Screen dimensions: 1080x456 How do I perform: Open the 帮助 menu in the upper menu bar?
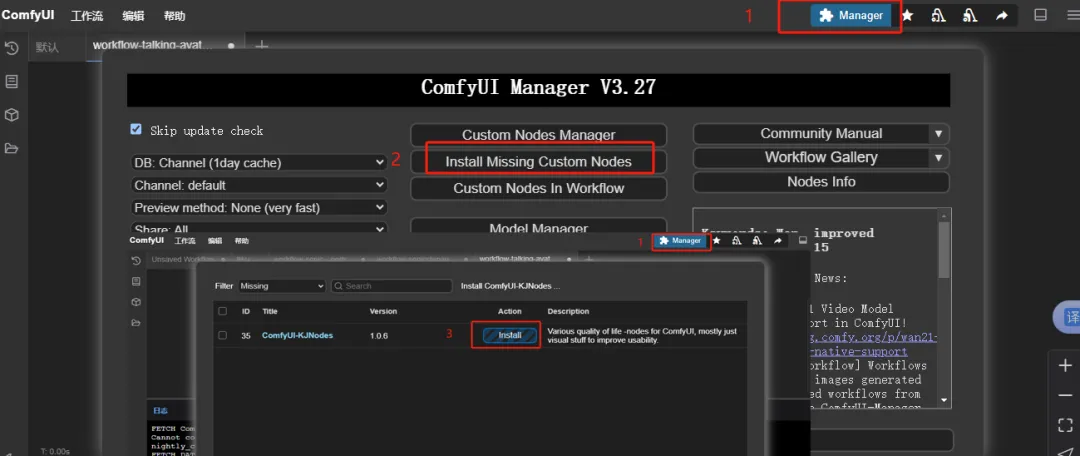click(174, 16)
